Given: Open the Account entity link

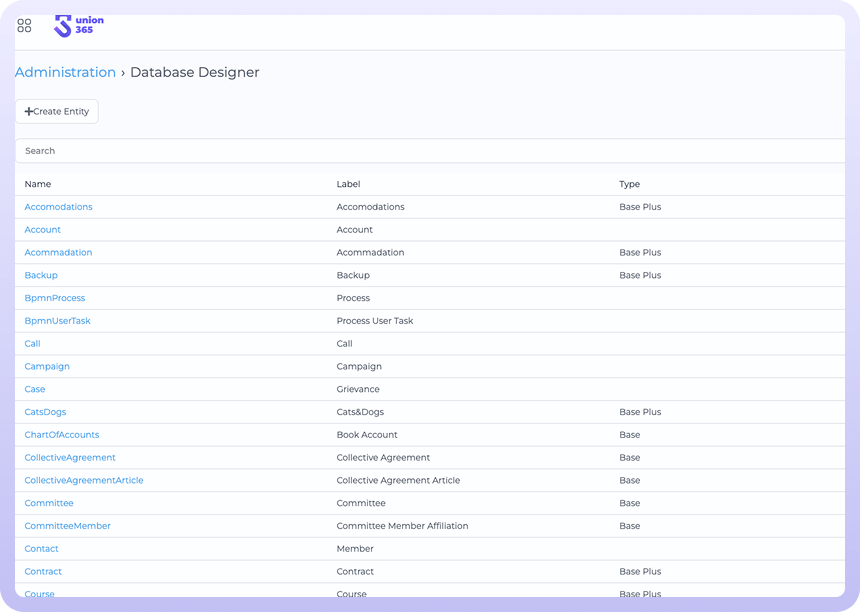Looking at the screenshot, I should pyautogui.click(x=43, y=230).
